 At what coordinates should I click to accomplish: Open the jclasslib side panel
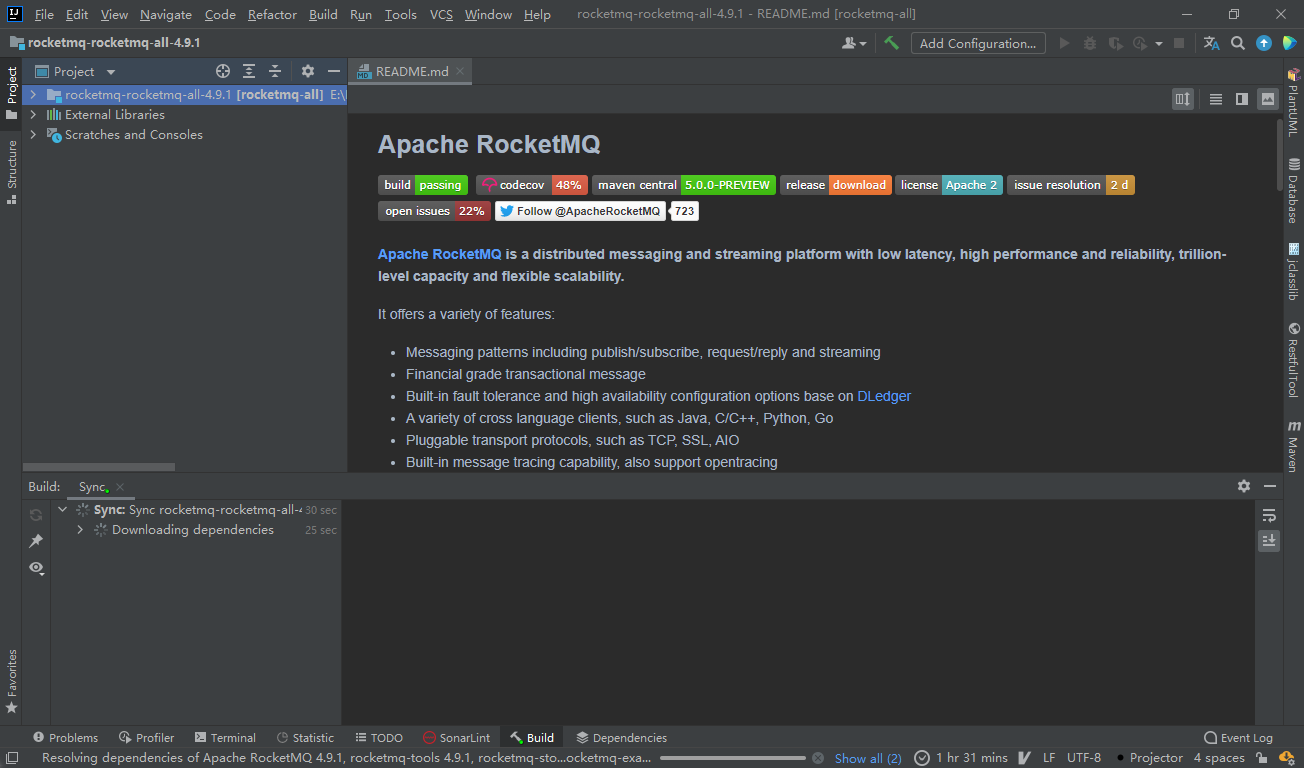pos(1293,270)
